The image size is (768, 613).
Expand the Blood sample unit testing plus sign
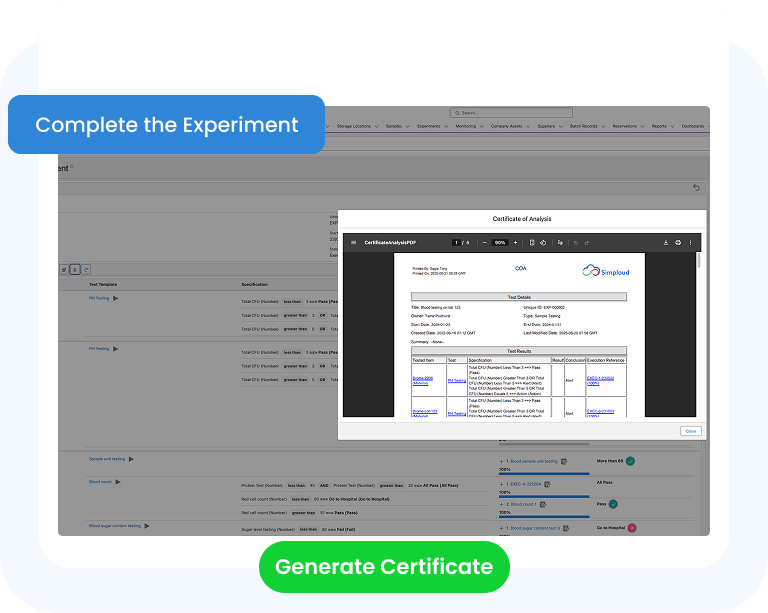point(502,461)
